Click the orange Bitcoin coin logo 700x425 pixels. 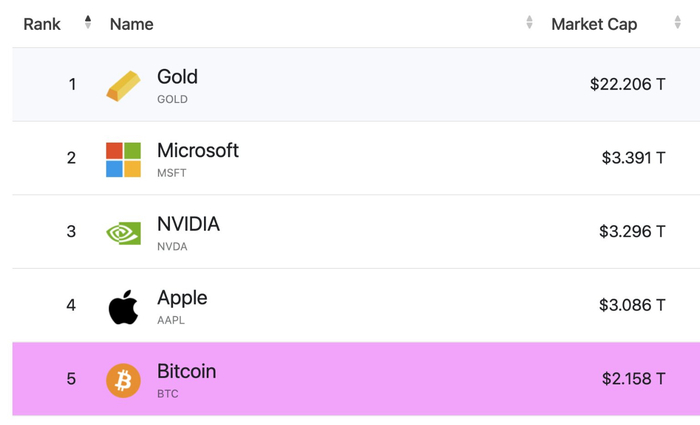pyautogui.click(x=124, y=380)
